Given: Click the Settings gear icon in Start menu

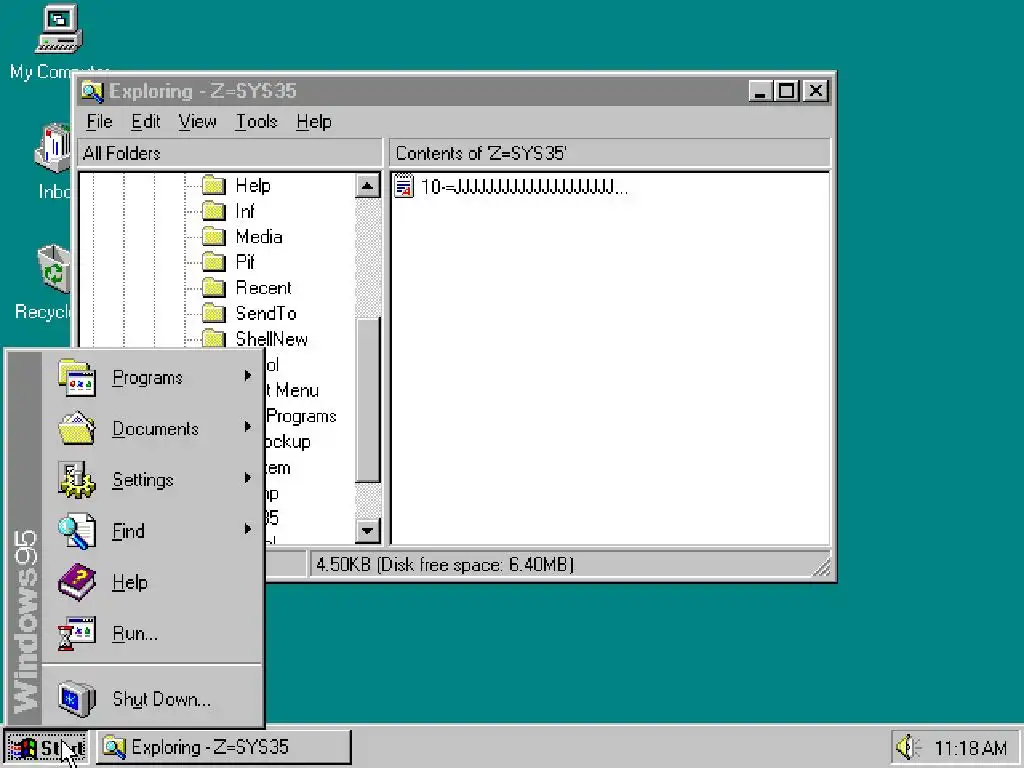Looking at the screenshot, I should pyautogui.click(x=77, y=479).
